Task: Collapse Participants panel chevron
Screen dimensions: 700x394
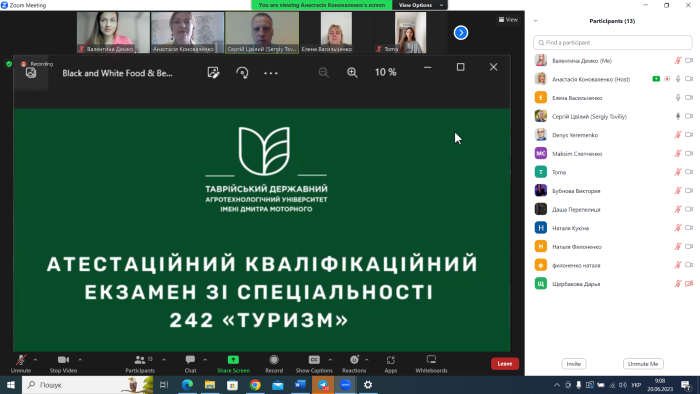Action: [x=536, y=21]
